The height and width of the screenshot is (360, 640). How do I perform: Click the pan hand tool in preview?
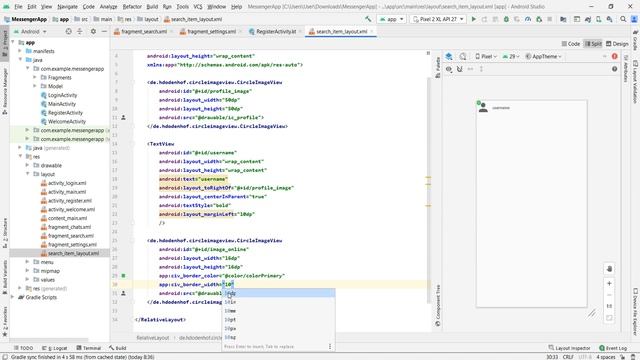tap(609, 269)
